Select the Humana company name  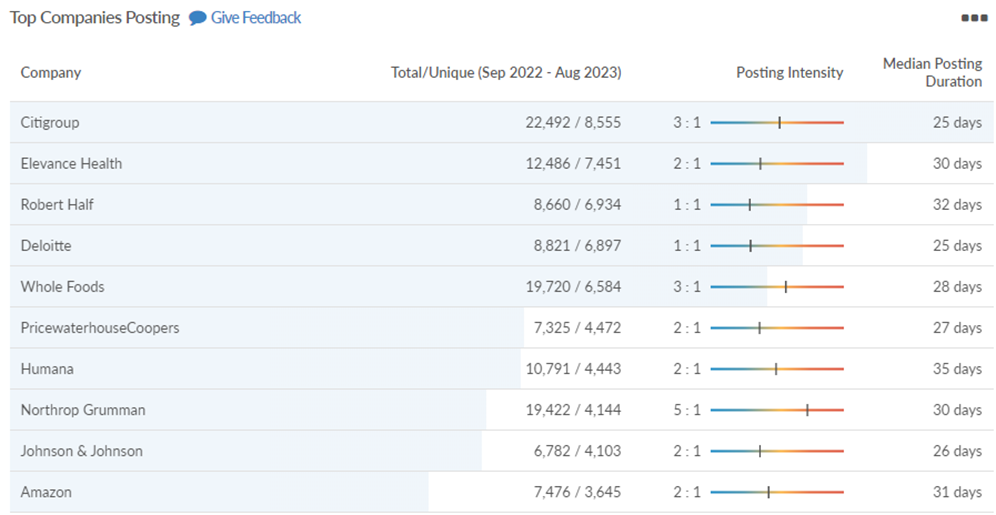pyautogui.click(x=47, y=369)
